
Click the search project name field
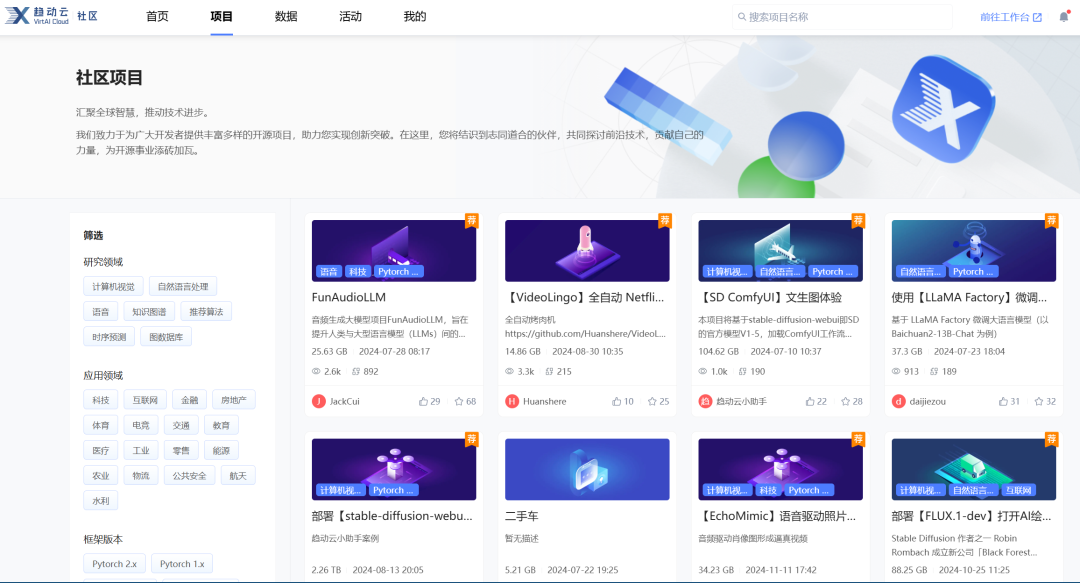(x=842, y=17)
